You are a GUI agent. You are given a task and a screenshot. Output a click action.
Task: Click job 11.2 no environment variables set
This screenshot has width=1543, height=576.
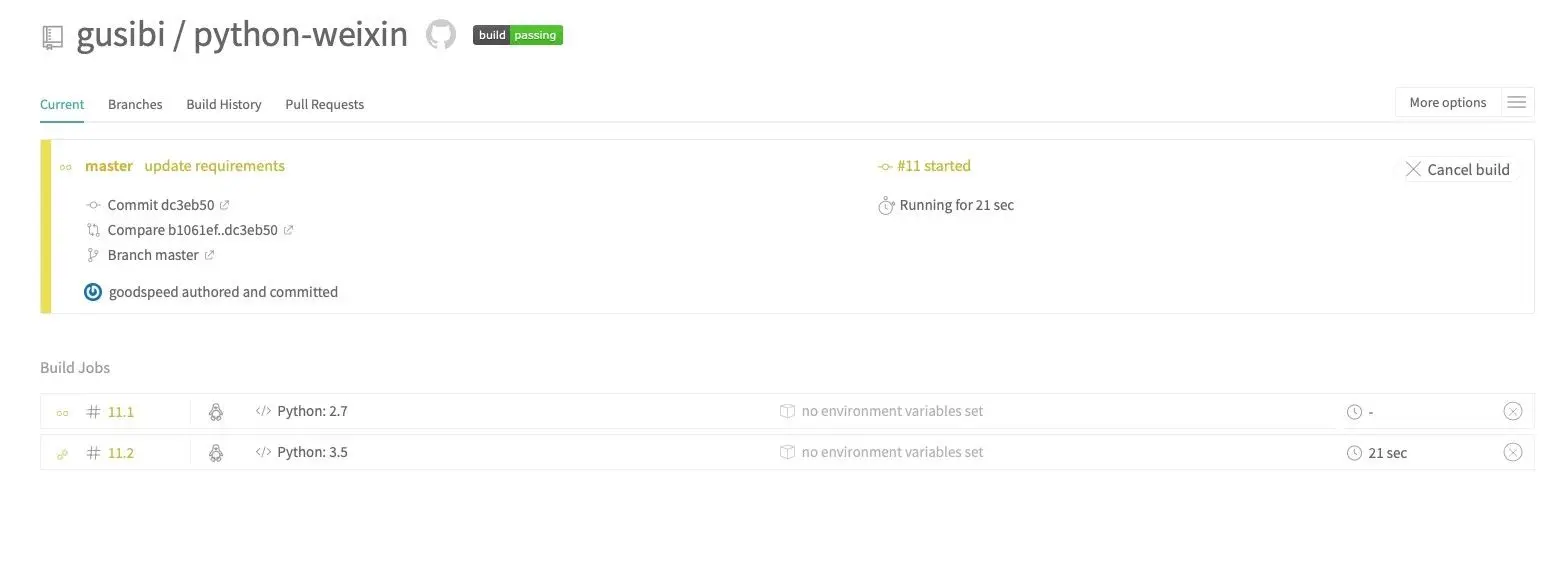click(x=892, y=452)
